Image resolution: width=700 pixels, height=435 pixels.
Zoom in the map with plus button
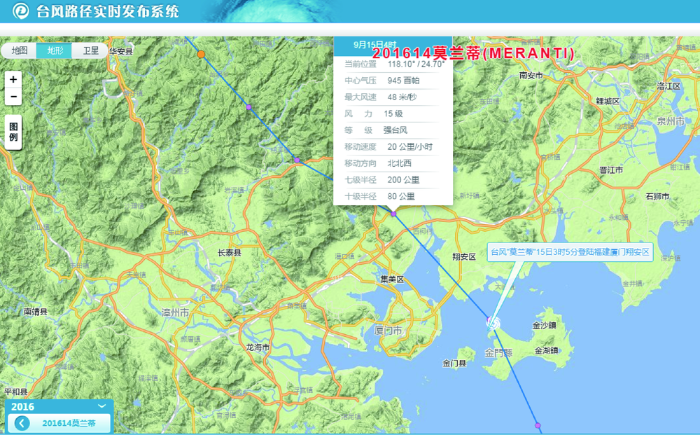13,78
